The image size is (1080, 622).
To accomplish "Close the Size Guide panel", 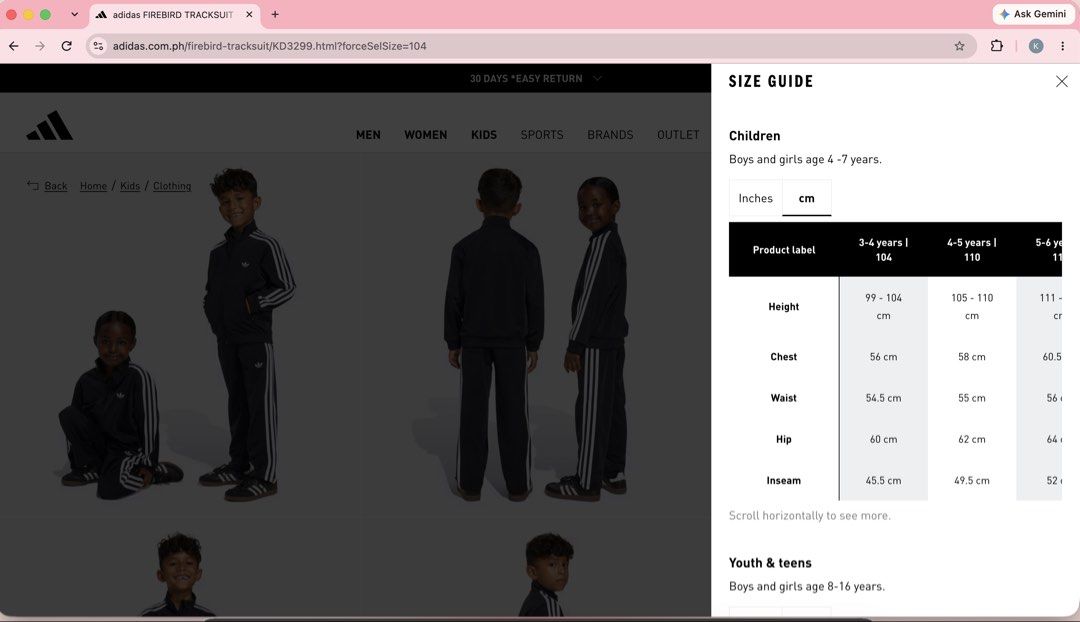I will click(x=1061, y=81).
